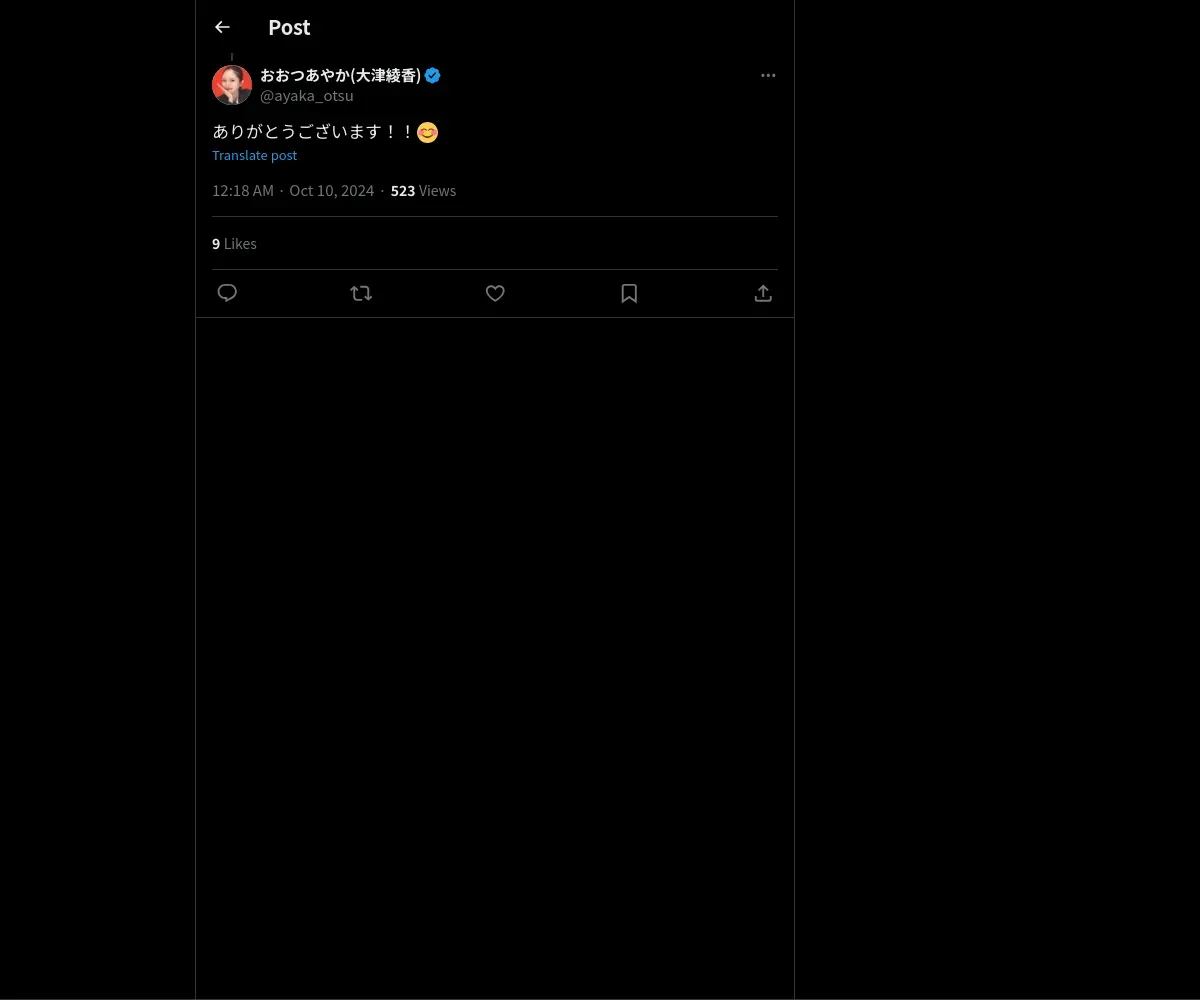Viewport: 1200px width, 1000px height.
Task: Repost using the arrows icon
Action: click(361, 293)
